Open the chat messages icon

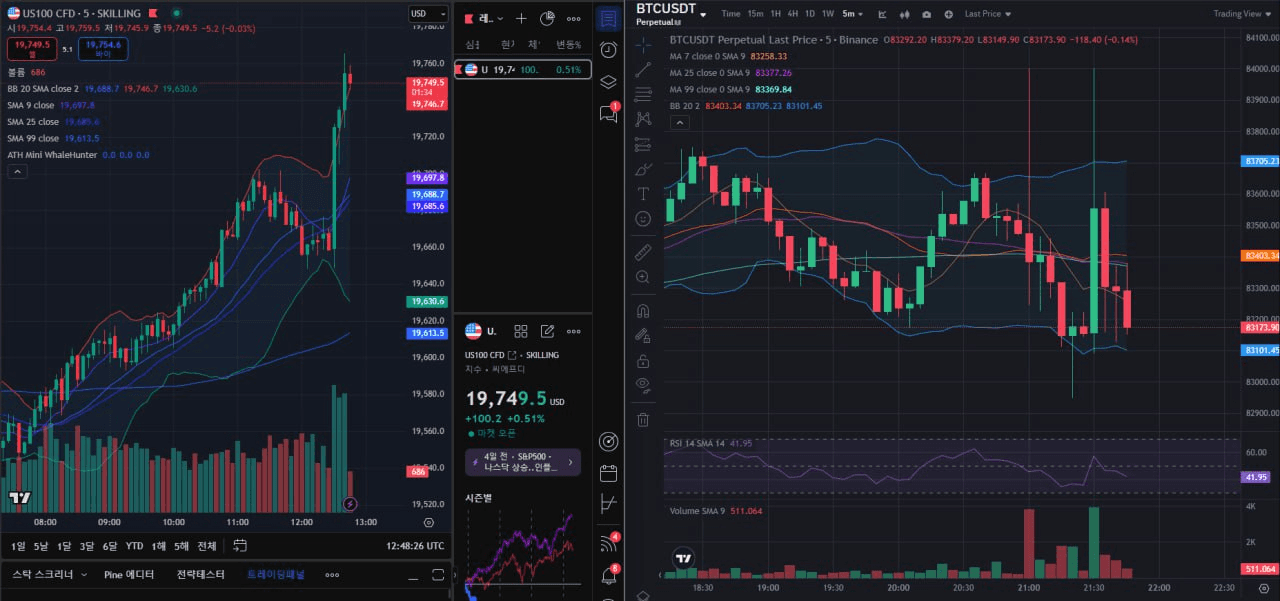(x=608, y=113)
